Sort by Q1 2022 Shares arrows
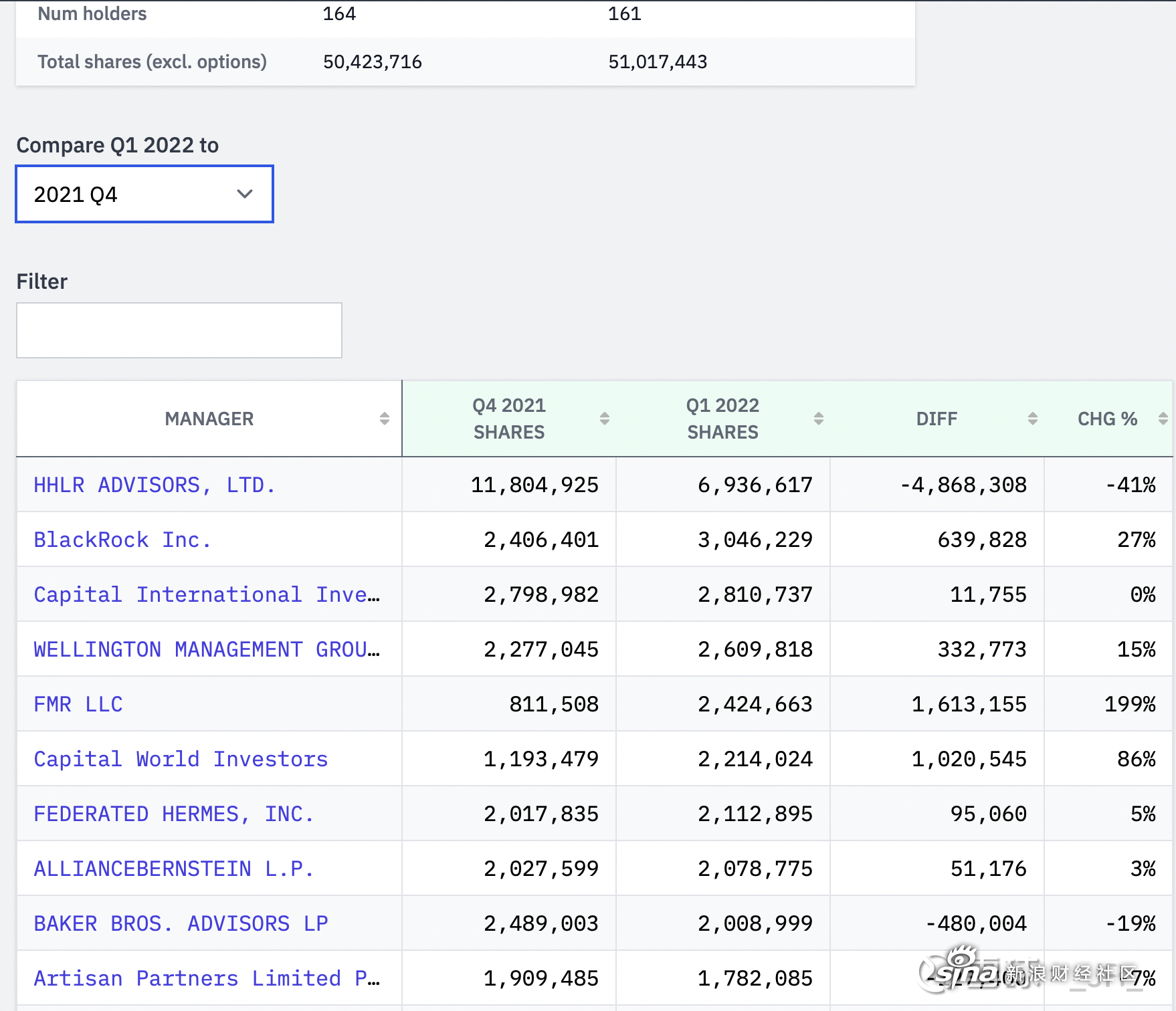Screen dimensions: 1176x1011 819,419
